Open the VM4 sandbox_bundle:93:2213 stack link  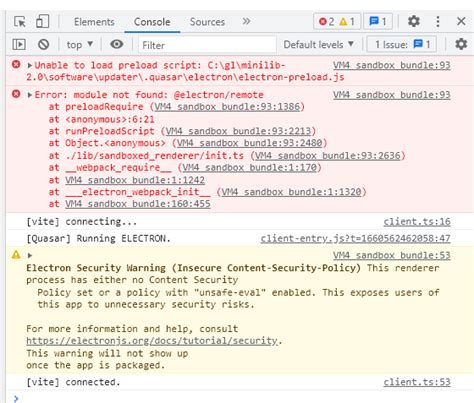pos(238,131)
